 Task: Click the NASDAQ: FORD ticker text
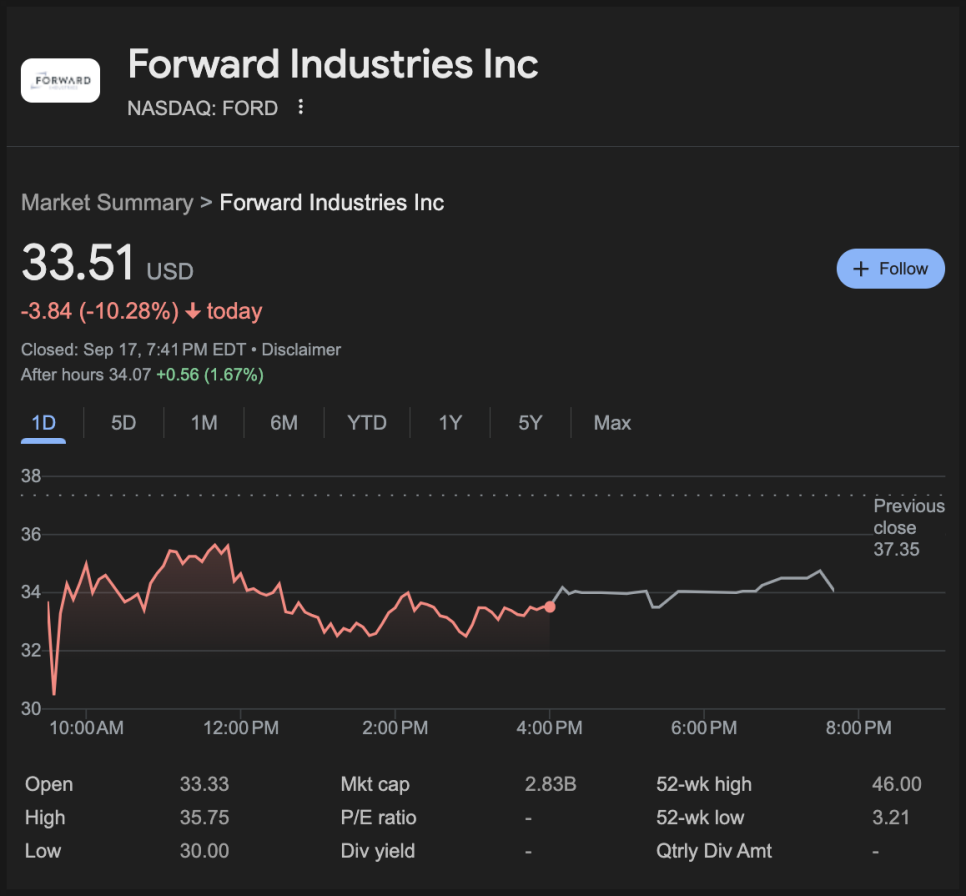(x=203, y=108)
